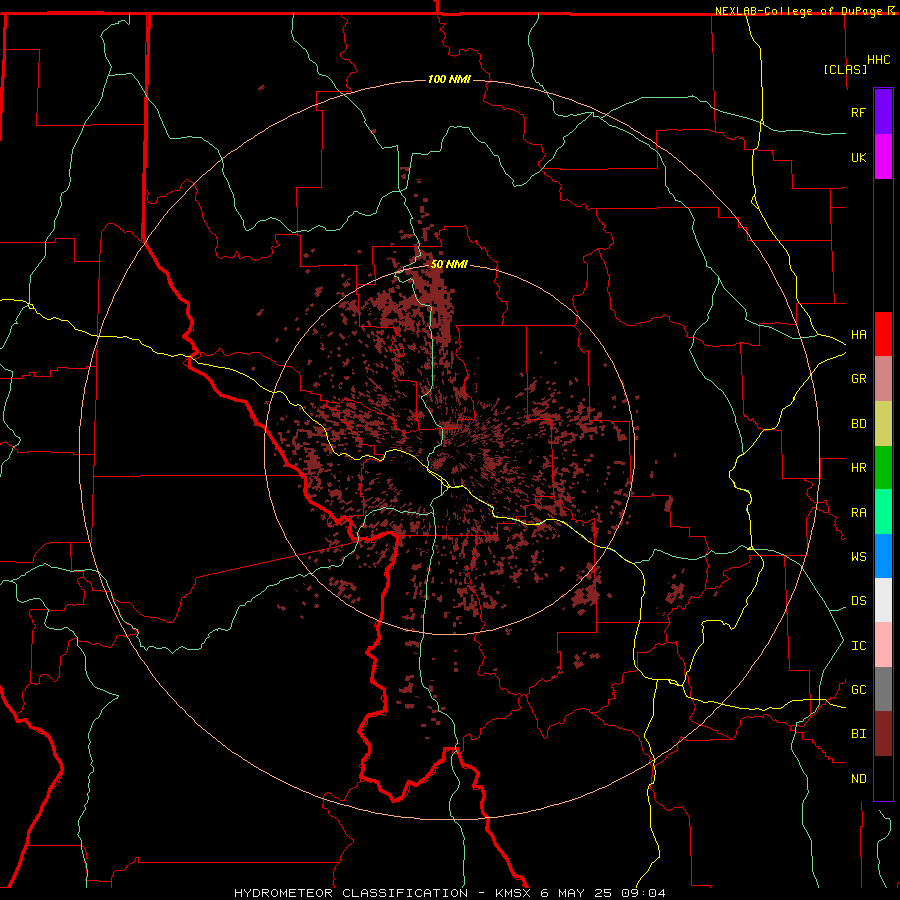900x900 pixels.
Task: Select the IC pink legend swatch
Action: coord(883,645)
